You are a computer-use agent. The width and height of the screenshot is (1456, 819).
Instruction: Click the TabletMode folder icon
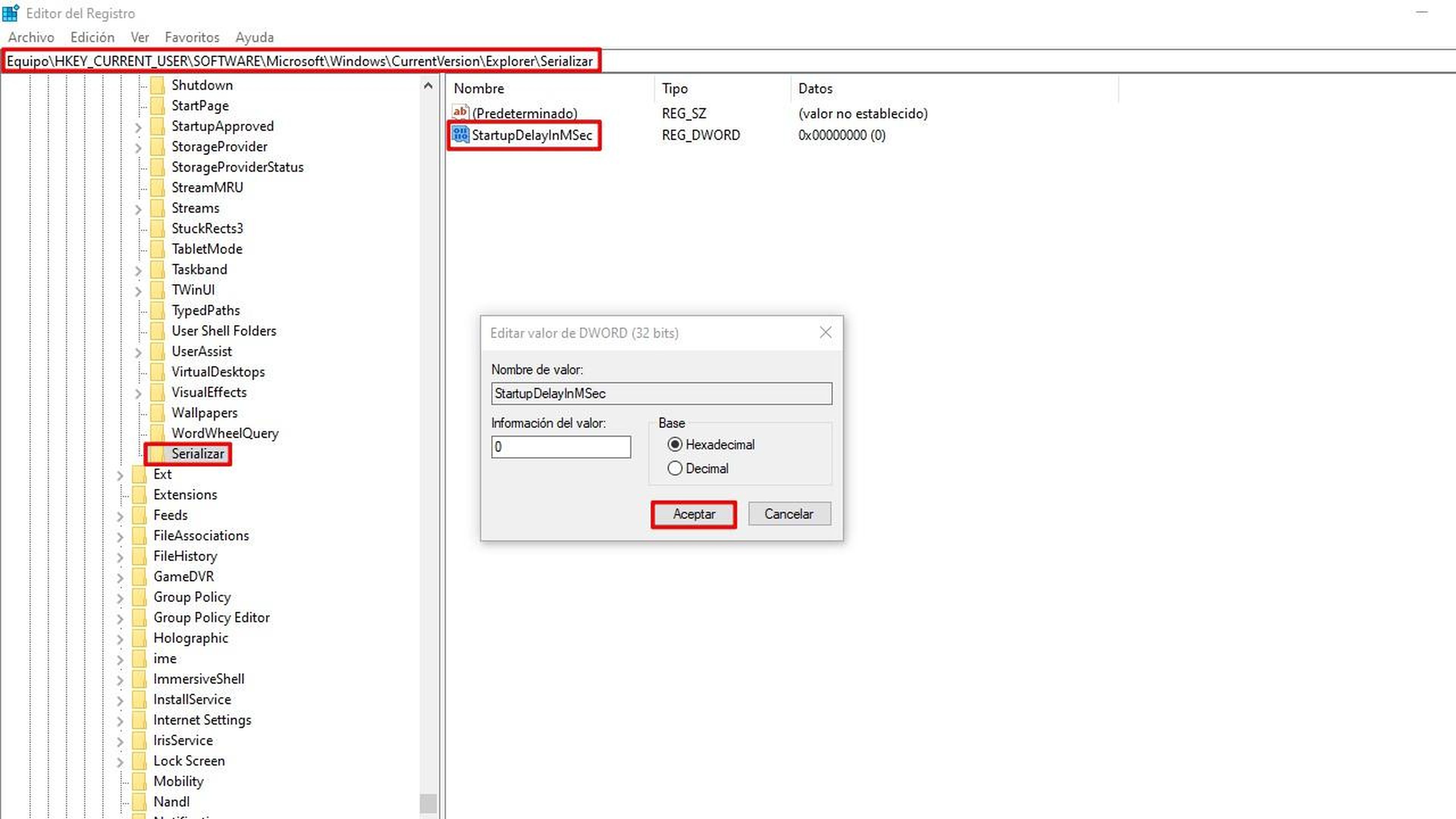click(158, 249)
